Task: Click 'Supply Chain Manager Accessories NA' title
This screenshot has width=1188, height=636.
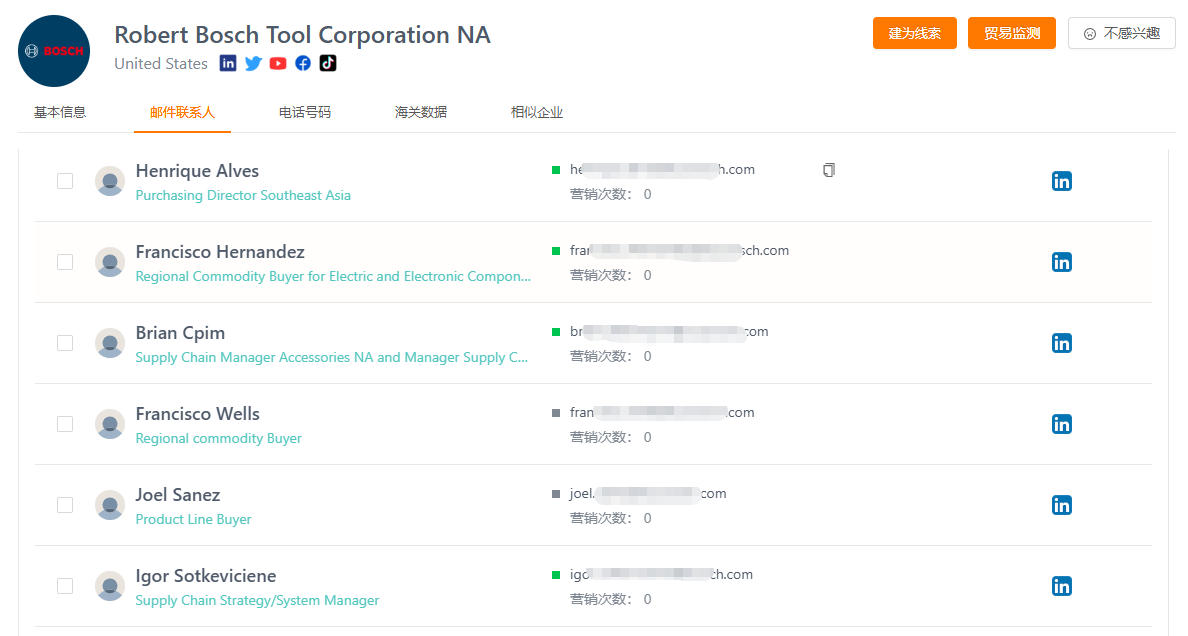Action: click(x=332, y=358)
